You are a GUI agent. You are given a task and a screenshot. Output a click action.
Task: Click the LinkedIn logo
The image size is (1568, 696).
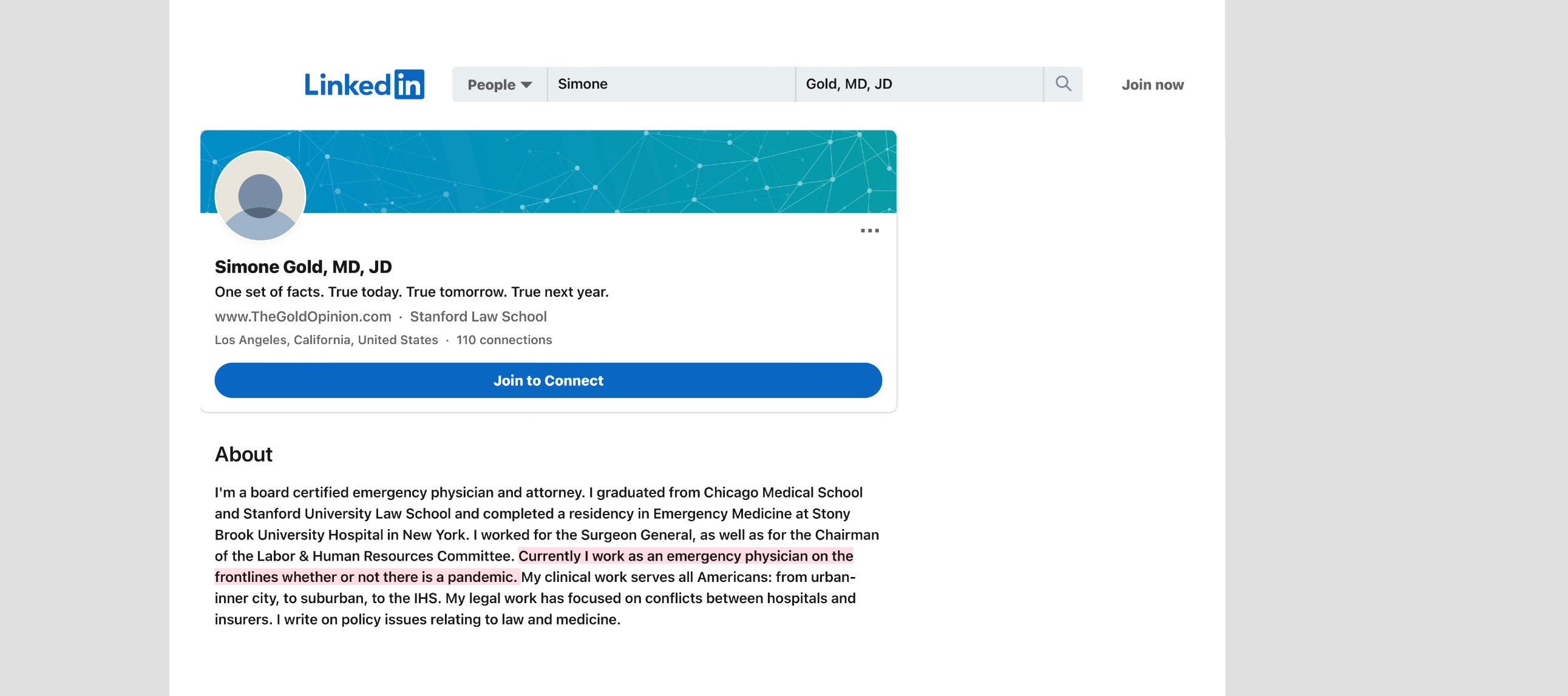364,84
